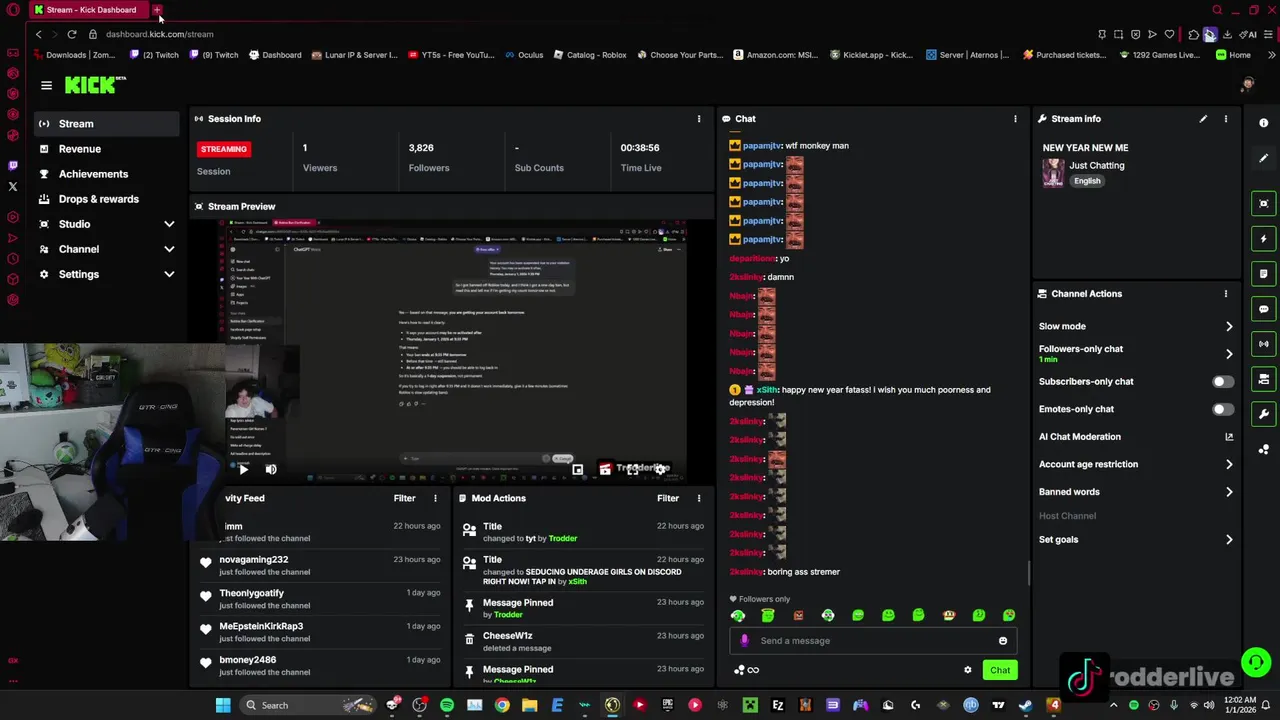Viewport: 1280px width, 720px height.
Task: Select Stream in the sidebar
Action: pyautogui.click(x=106, y=124)
